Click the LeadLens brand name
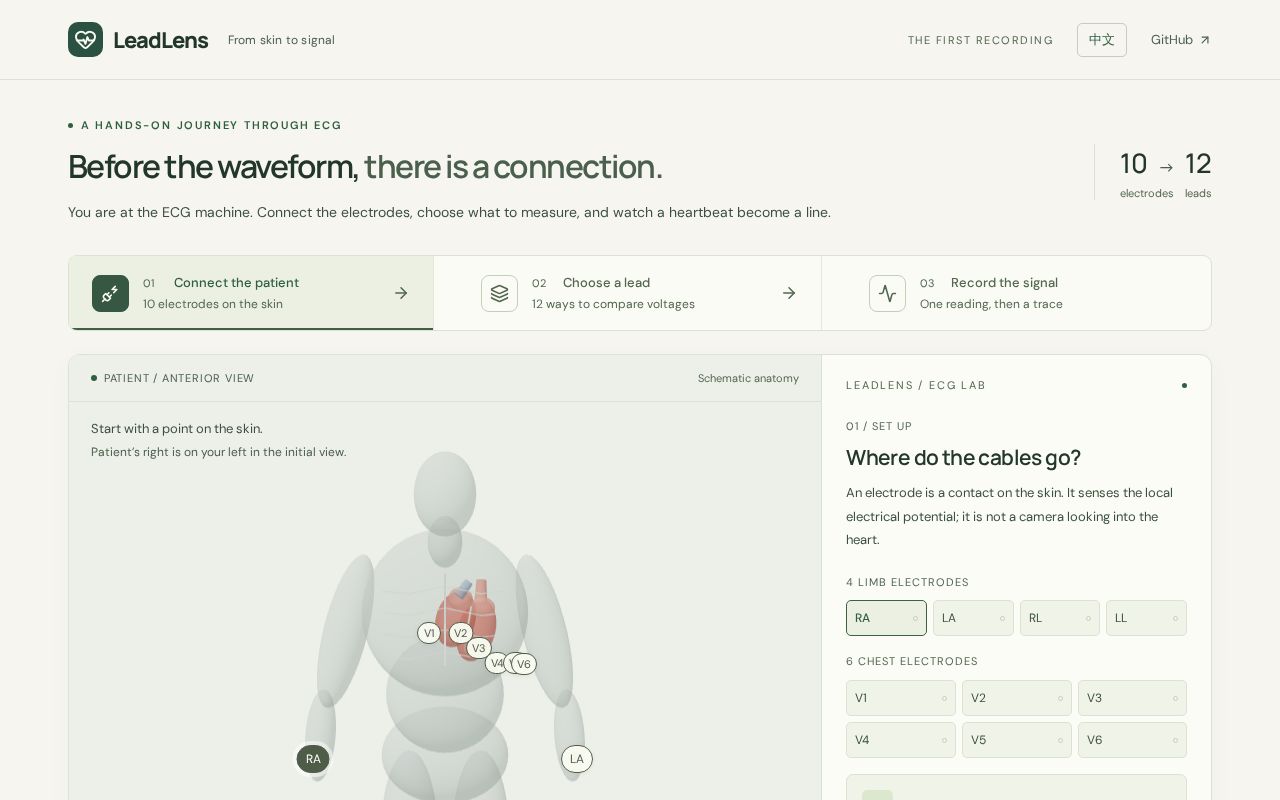This screenshot has width=1280, height=800. (x=161, y=40)
